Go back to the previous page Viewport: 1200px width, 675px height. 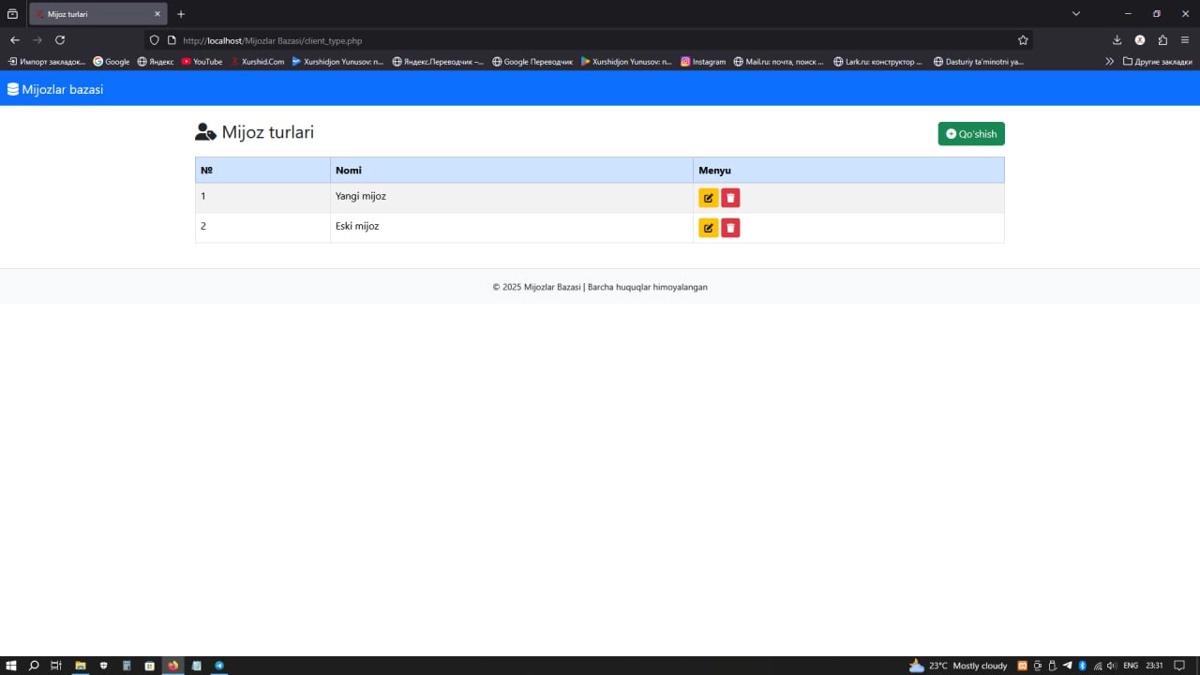(15, 40)
